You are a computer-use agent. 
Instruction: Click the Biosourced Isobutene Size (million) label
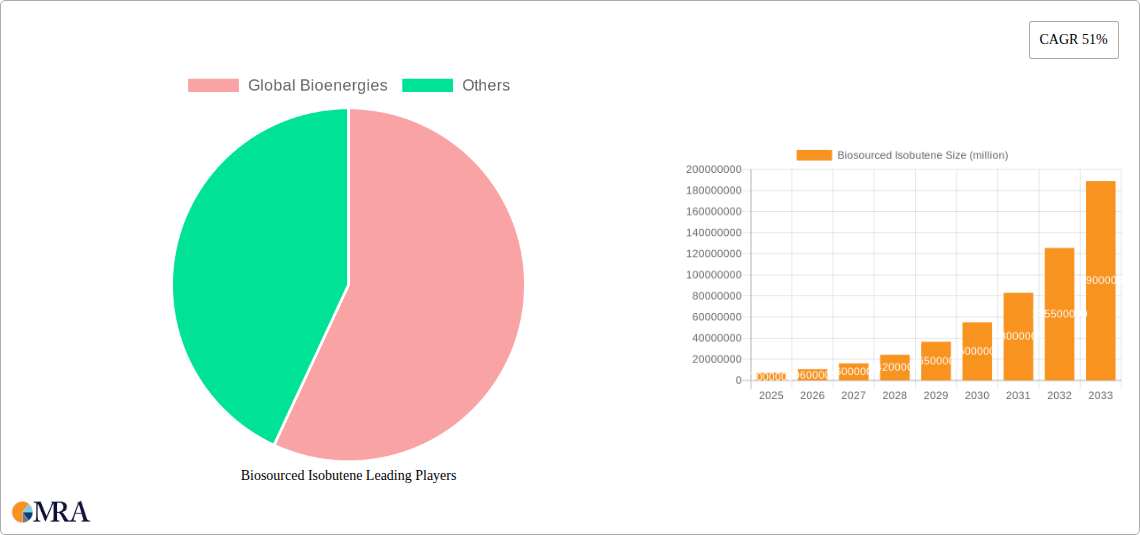(923, 156)
